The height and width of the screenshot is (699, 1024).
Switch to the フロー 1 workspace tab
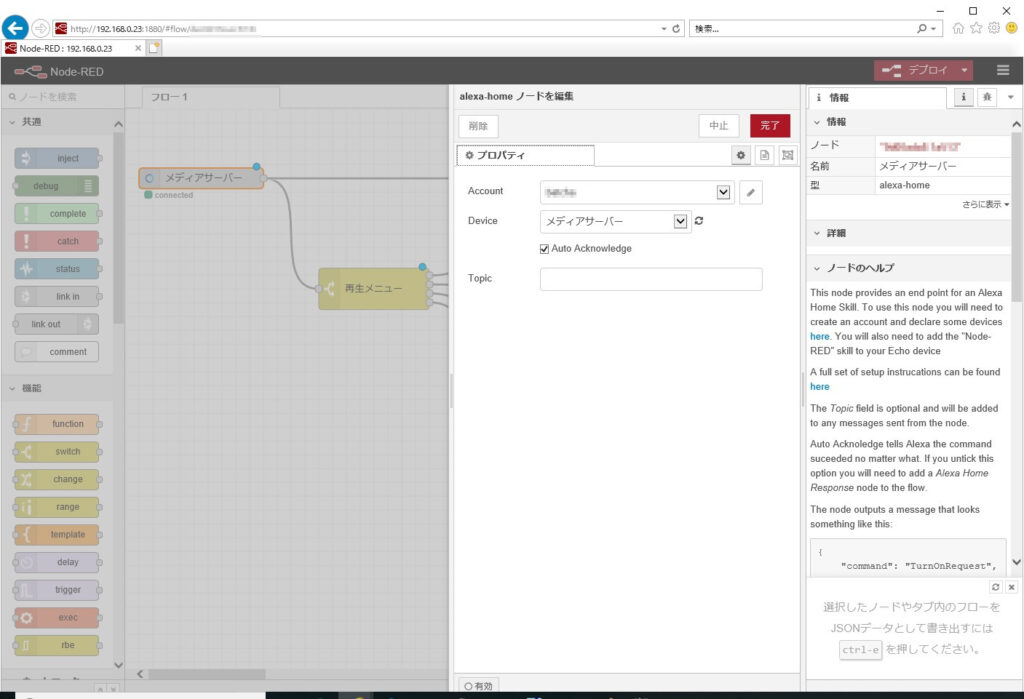coord(211,97)
